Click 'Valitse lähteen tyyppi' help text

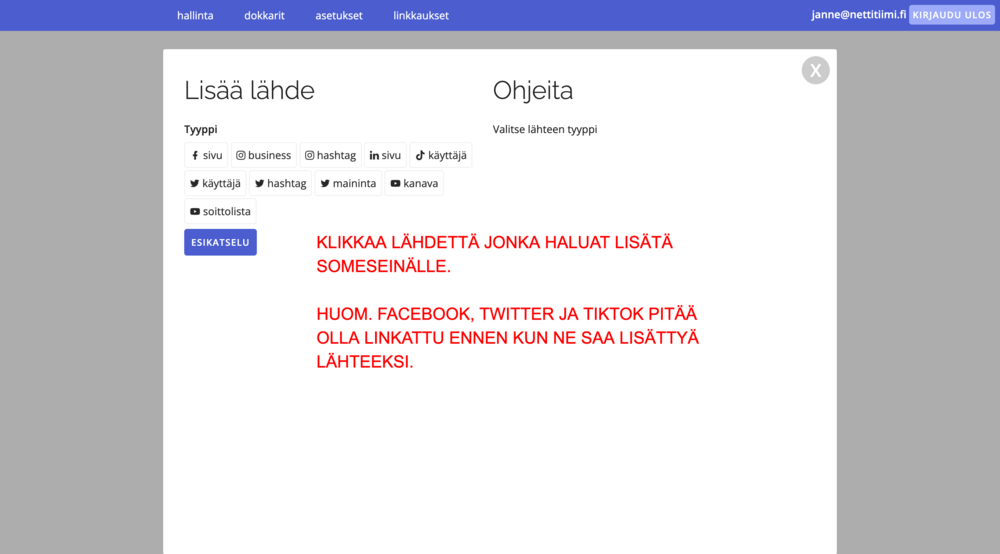(x=545, y=129)
